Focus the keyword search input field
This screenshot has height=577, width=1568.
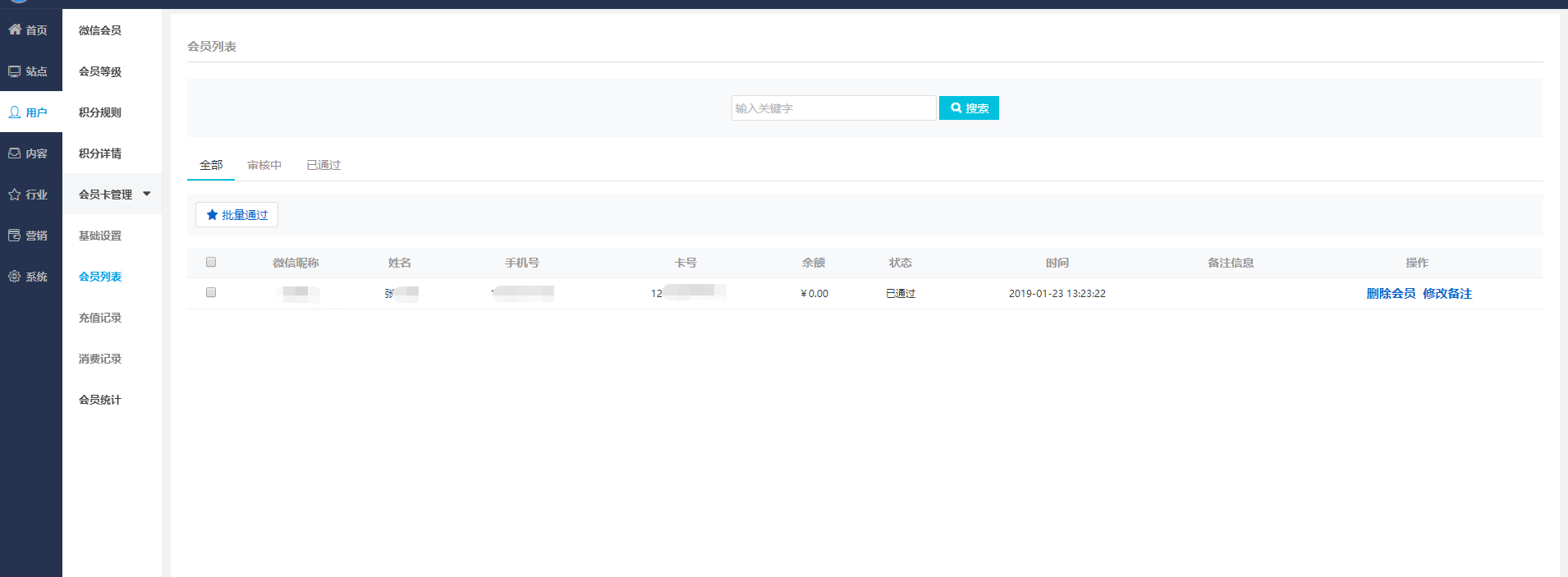click(833, 108)
